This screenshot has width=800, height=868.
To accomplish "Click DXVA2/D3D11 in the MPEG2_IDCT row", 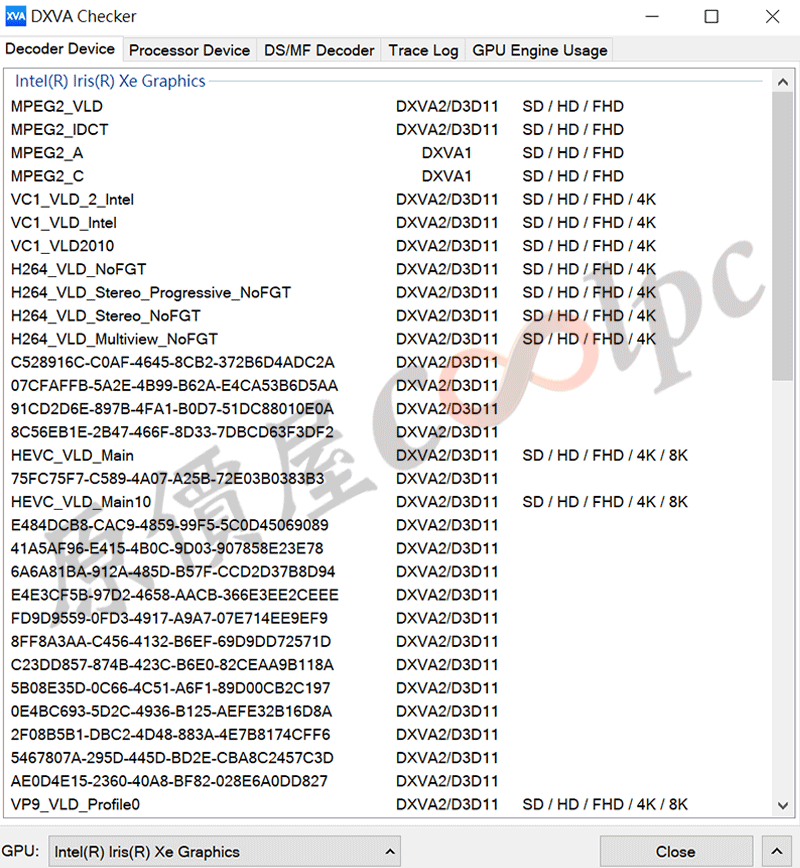I will [x=447, y=130].
